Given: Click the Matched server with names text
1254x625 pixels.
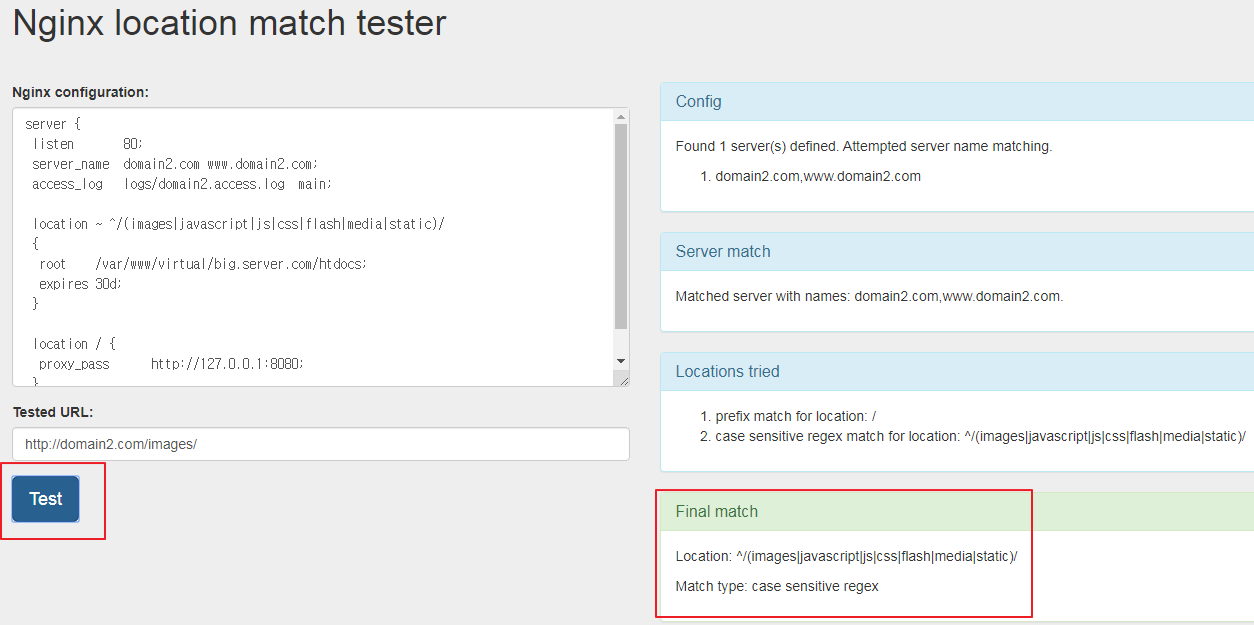Looking at the screenshot, I should 869,296.
